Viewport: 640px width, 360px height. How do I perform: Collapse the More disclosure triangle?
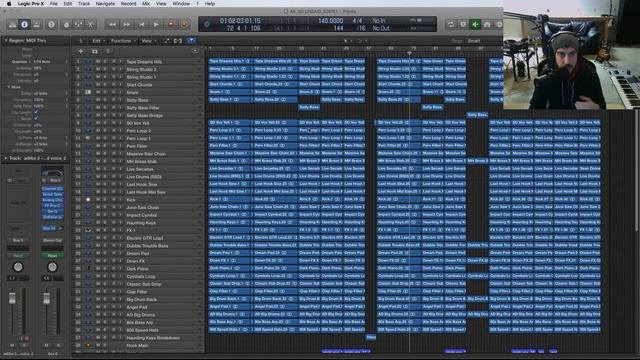[9, 87]
